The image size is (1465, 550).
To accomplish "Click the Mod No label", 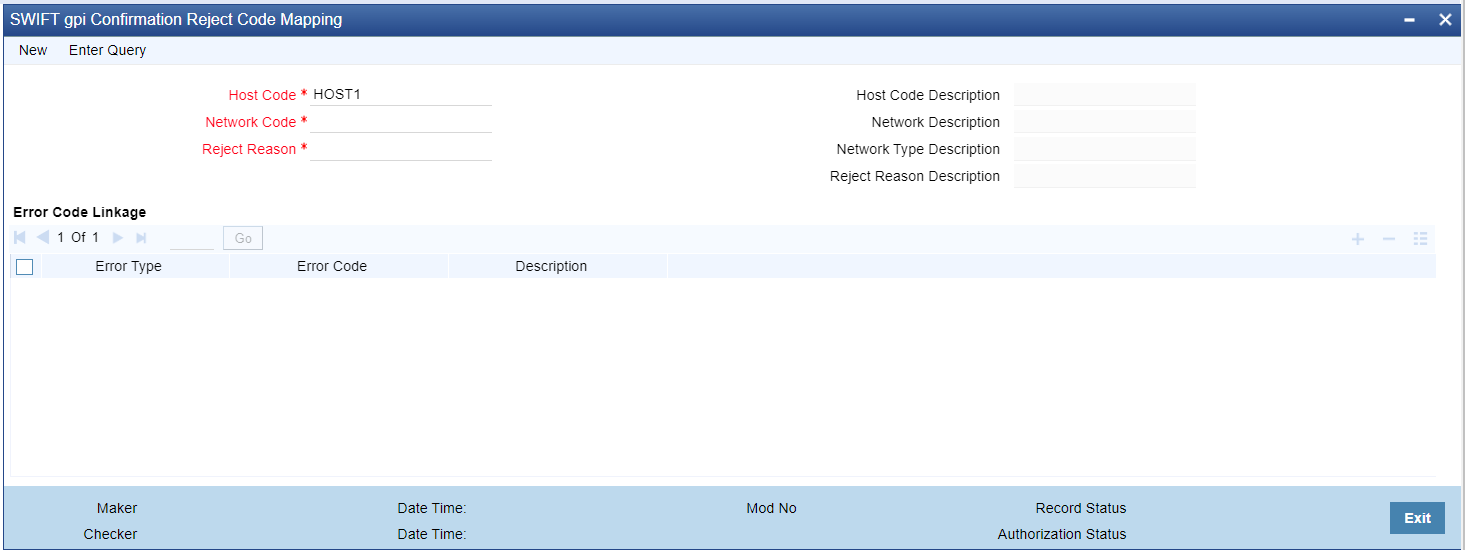I will click(771, 508).
